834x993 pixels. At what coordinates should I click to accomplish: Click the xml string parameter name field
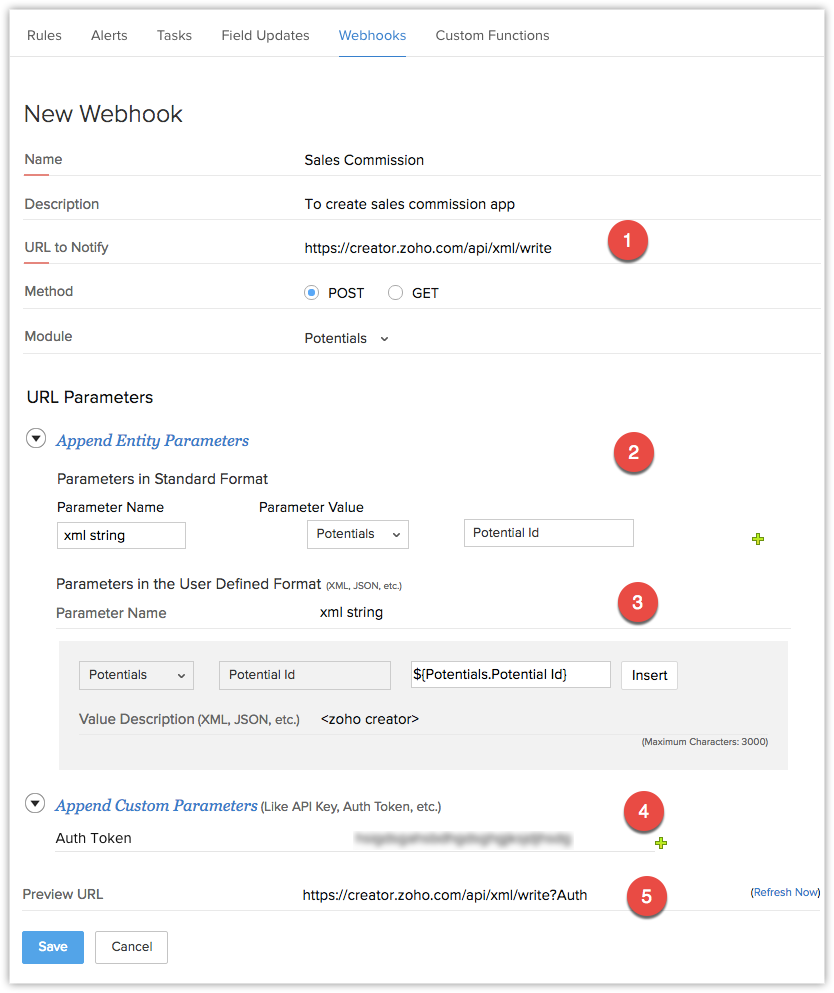click(121, 535)
